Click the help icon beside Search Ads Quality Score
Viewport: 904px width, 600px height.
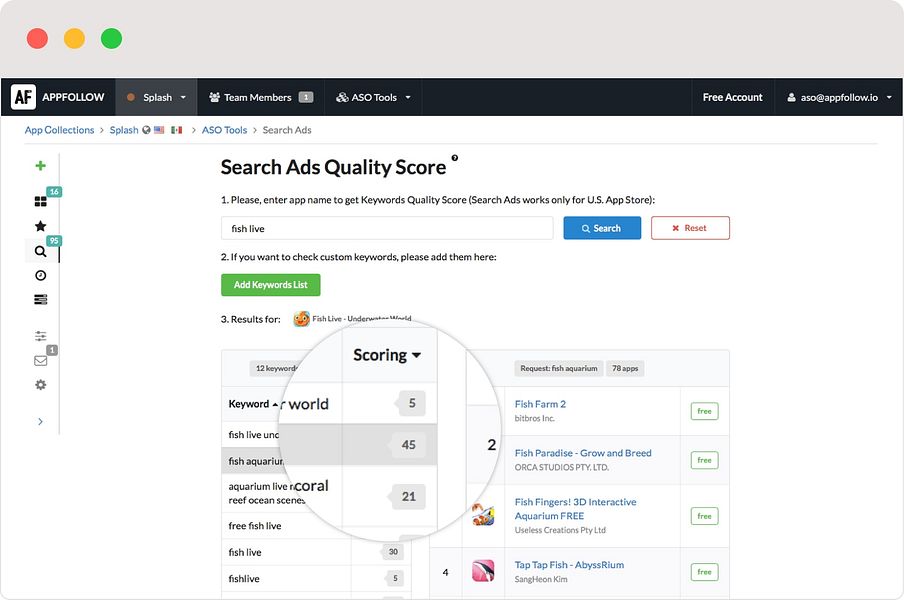click(457, 160)
